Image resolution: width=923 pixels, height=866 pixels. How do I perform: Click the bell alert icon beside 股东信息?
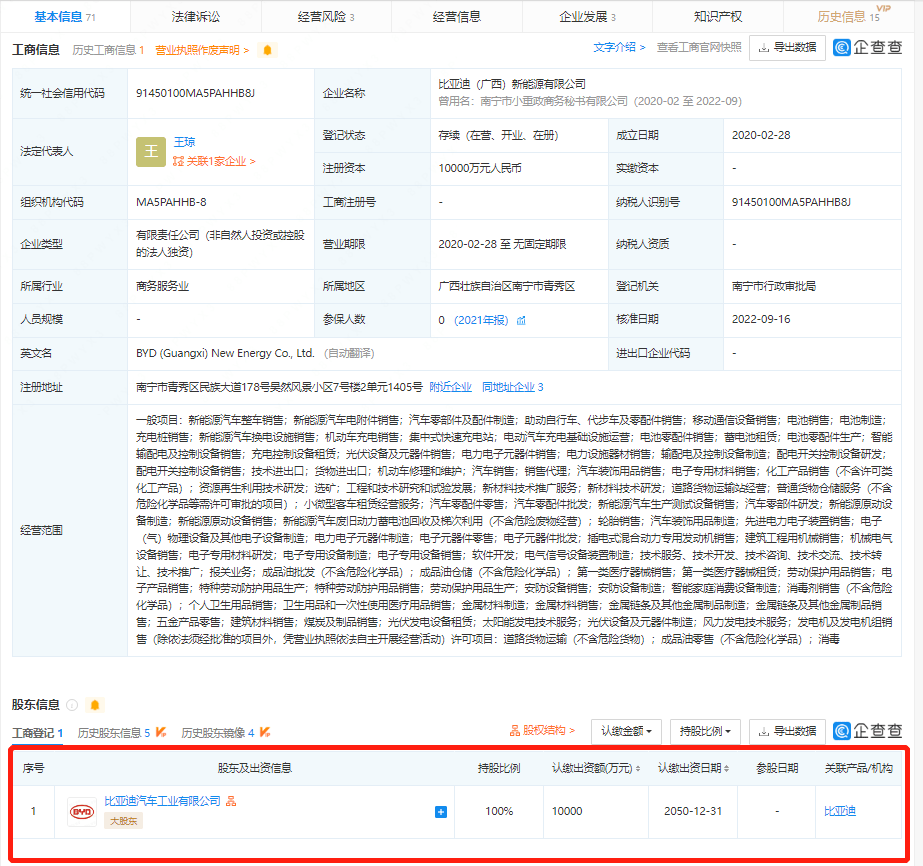pyautogui.click(x=95, y=705)
